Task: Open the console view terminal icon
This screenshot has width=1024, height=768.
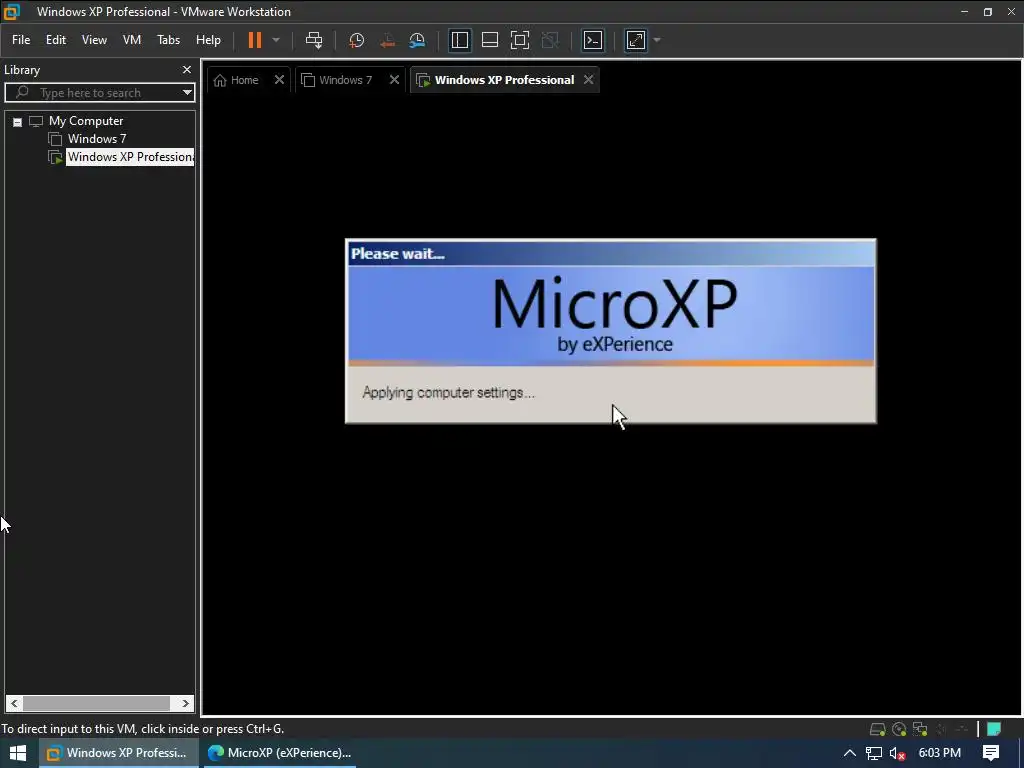Action: click(593, 40)
